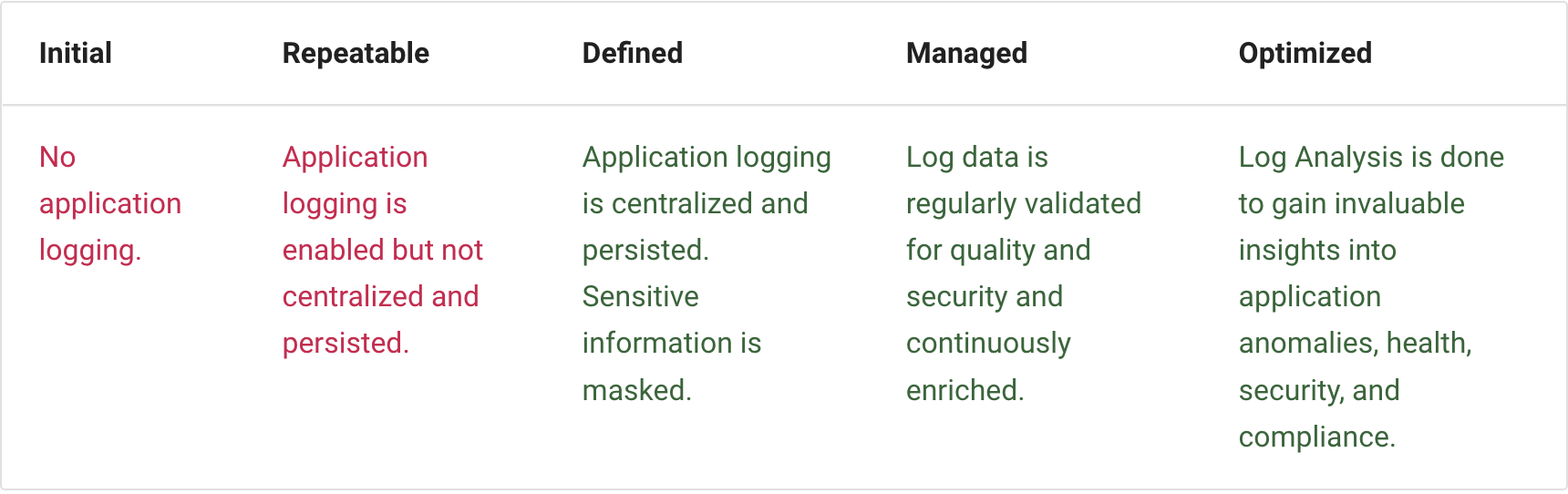
Task: Click the Initial column header
Action: click(x=76, y=53)
